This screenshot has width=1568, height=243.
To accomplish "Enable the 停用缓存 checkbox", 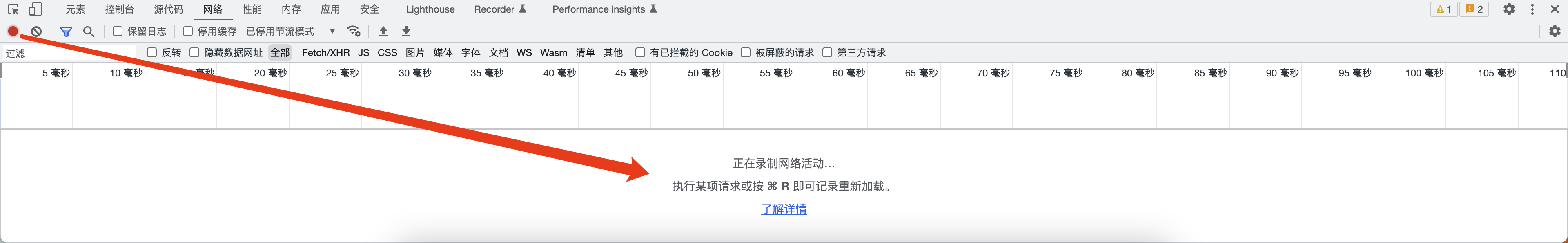I will pos(188,31).
